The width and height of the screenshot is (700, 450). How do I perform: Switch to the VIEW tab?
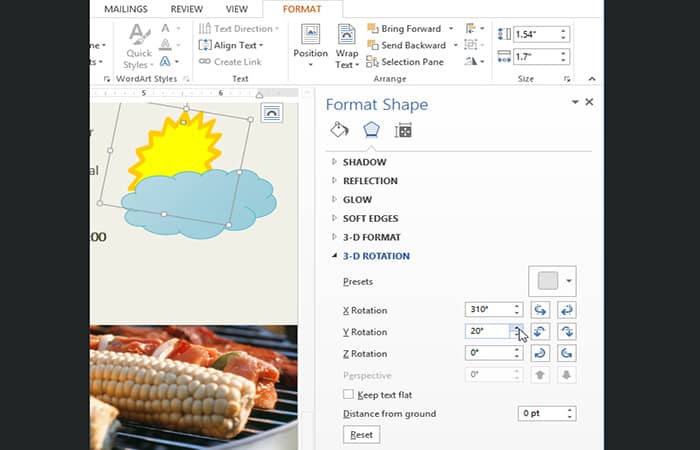[x=237, y=9]
